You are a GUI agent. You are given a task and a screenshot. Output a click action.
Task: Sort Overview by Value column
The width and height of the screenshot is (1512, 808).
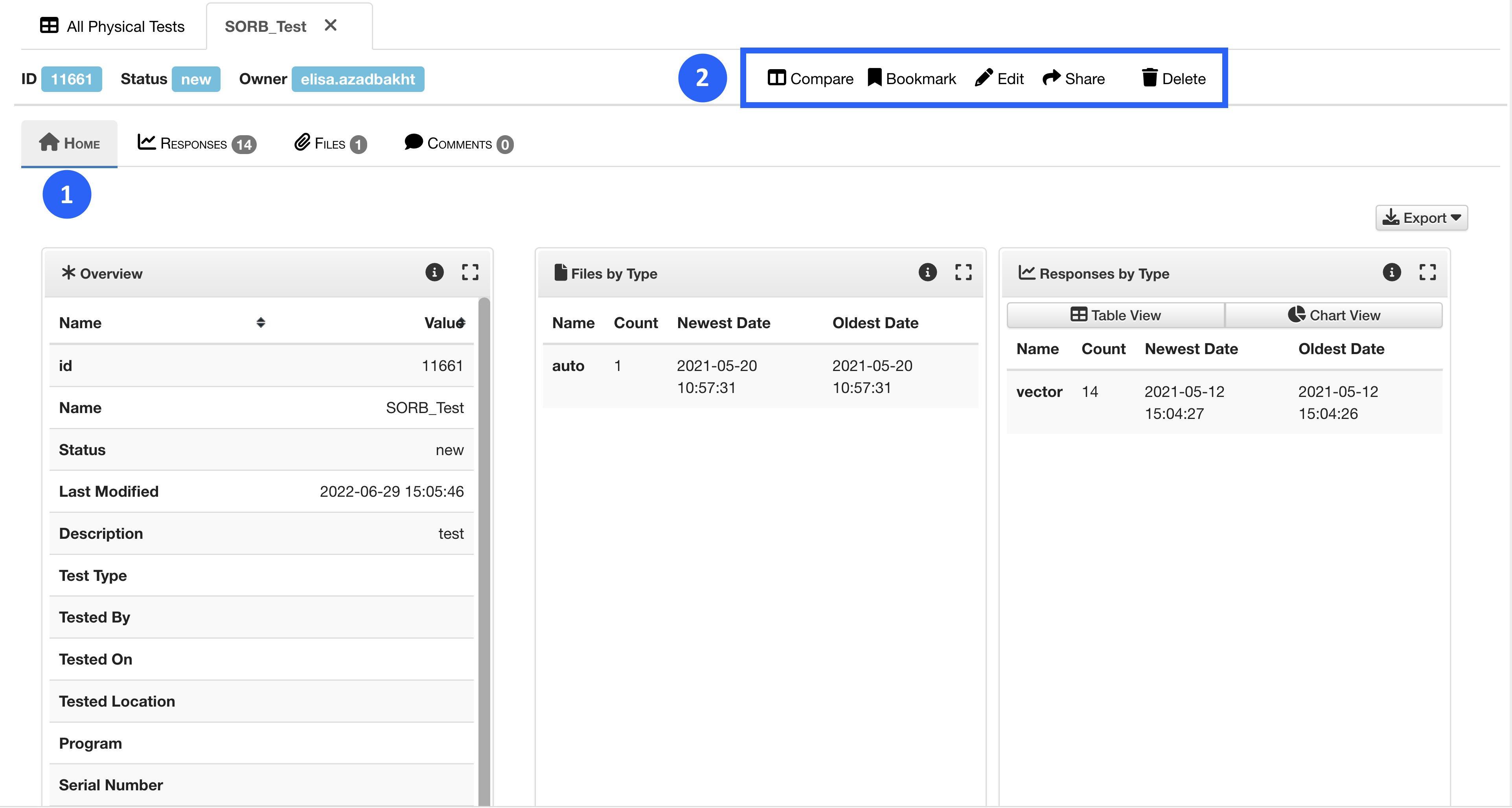(x=462, y=323)
